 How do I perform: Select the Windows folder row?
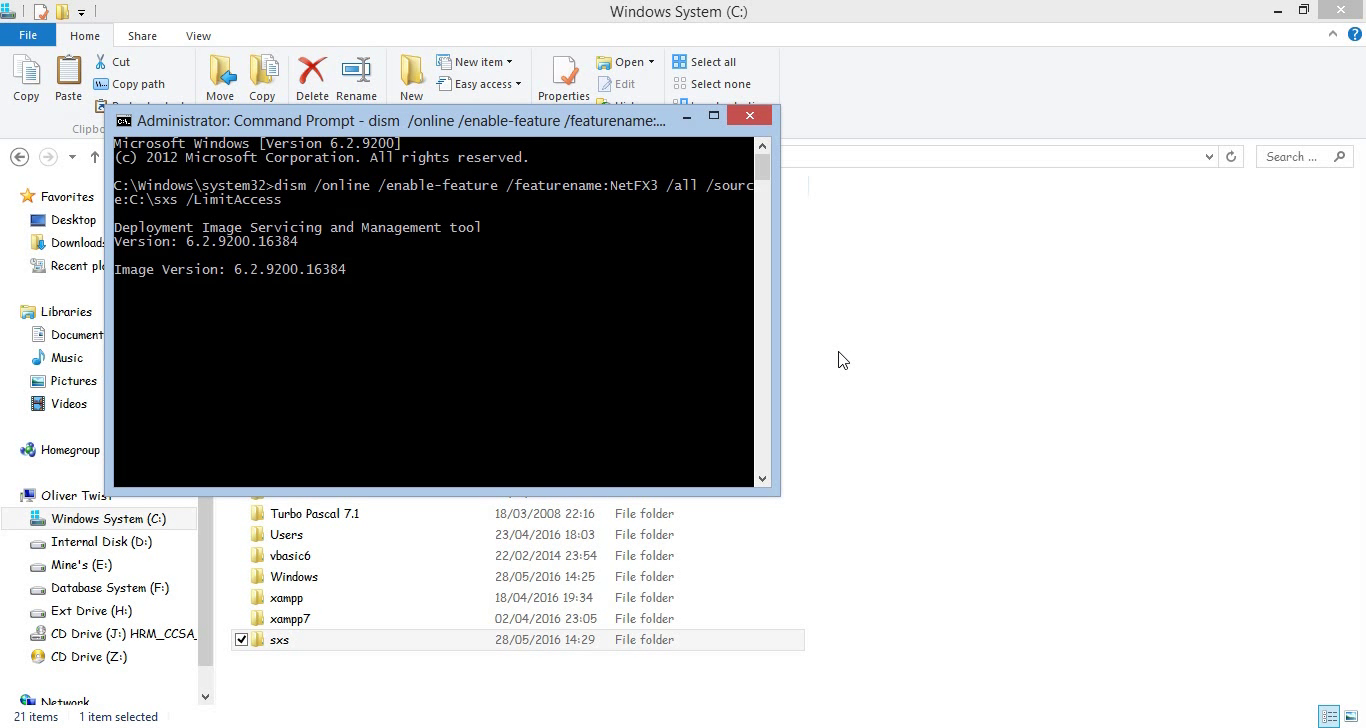click(x=518, y=577)
